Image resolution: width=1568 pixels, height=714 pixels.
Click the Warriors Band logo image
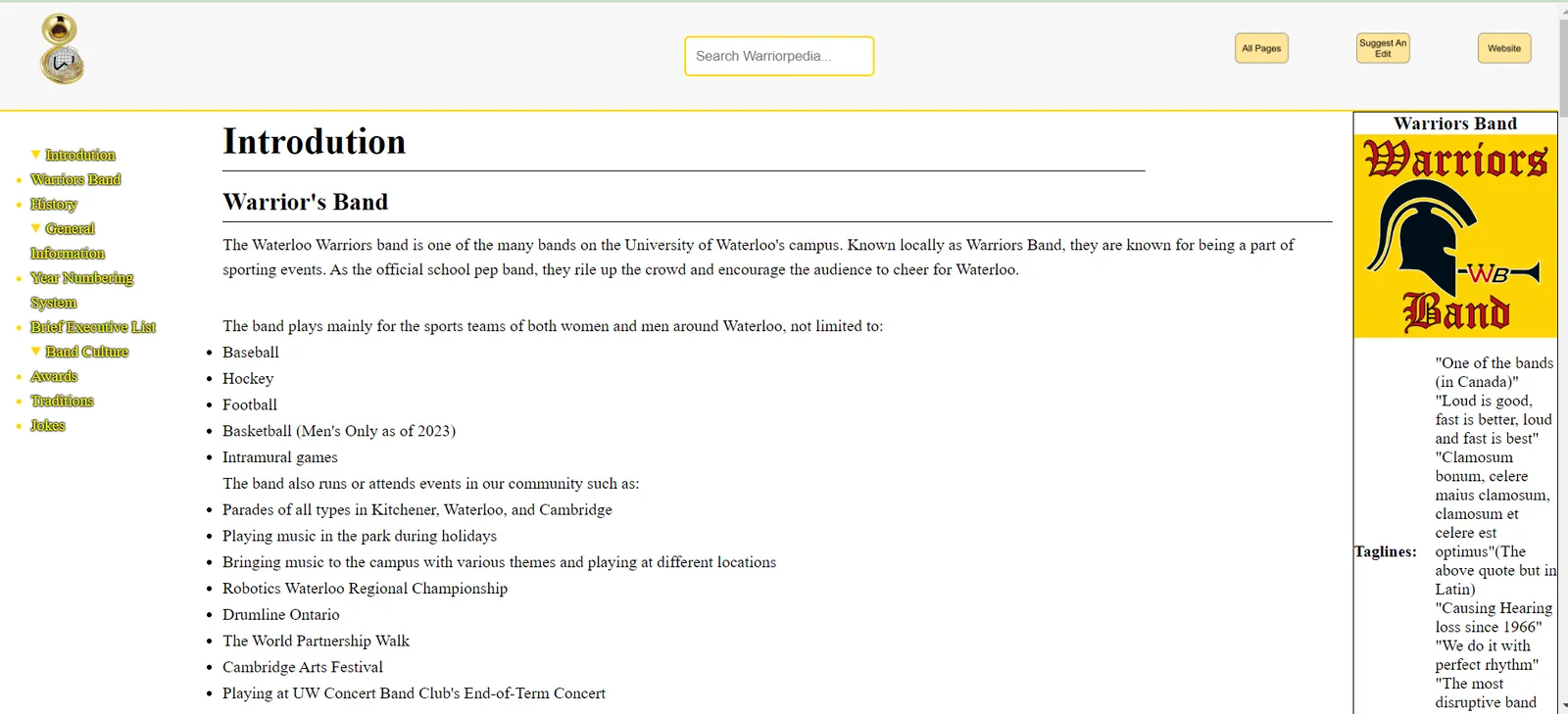coord(1455,236)
